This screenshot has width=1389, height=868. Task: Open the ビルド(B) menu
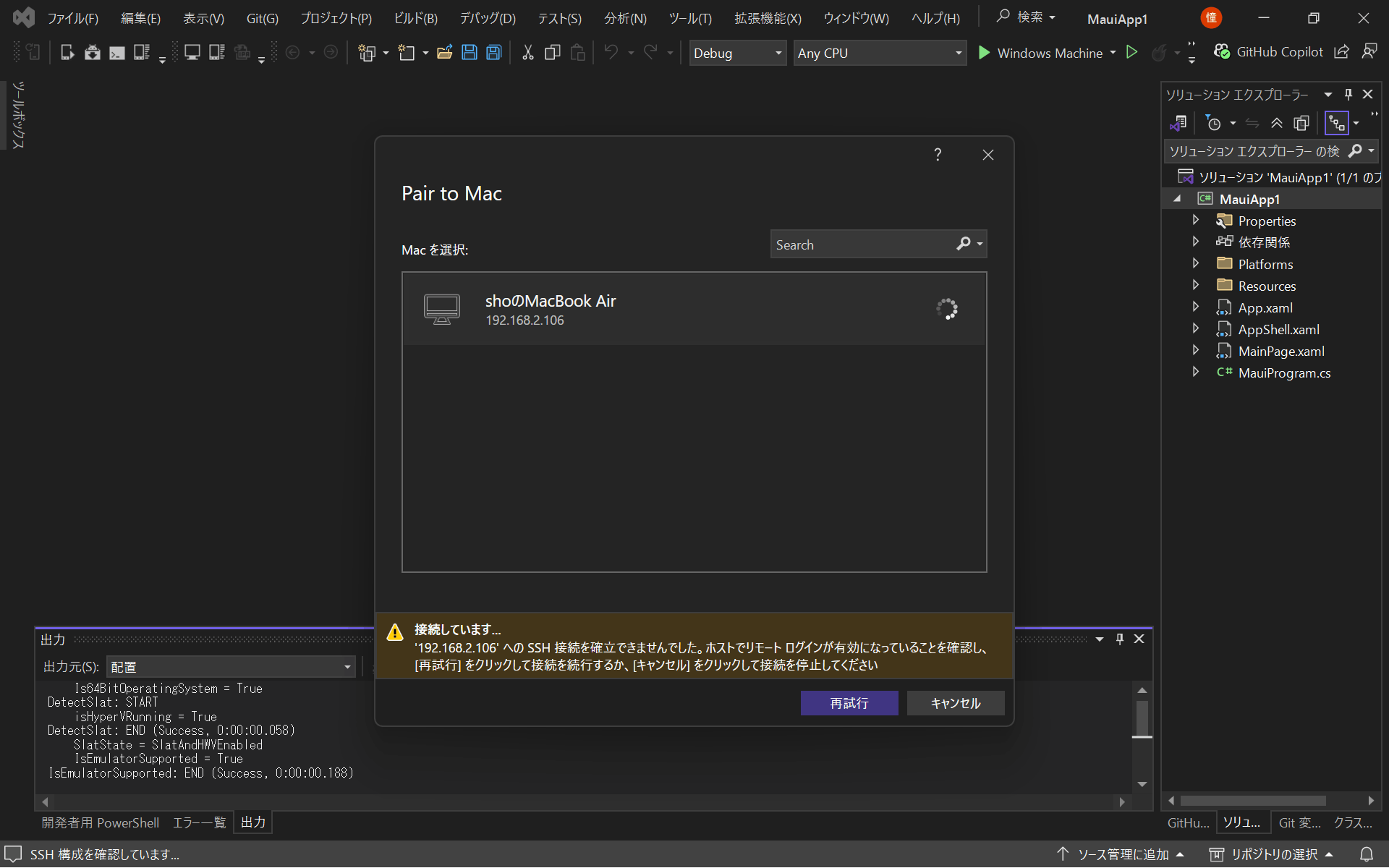pos(415,19)
